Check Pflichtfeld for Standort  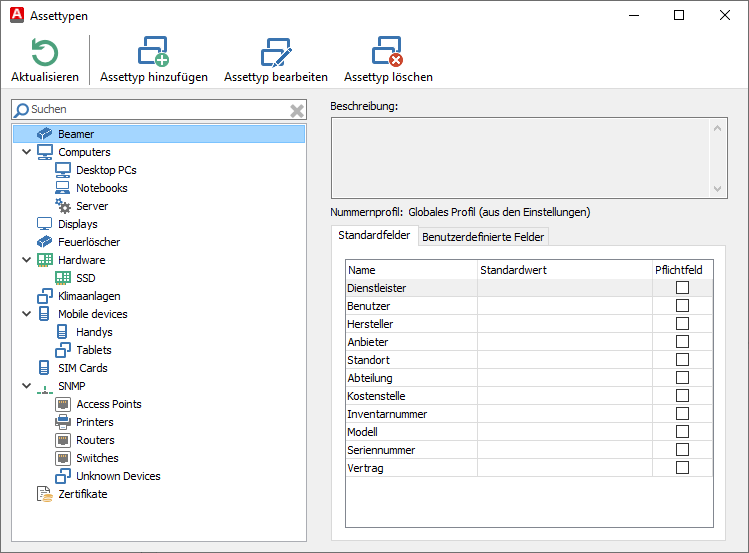[682, 360]
